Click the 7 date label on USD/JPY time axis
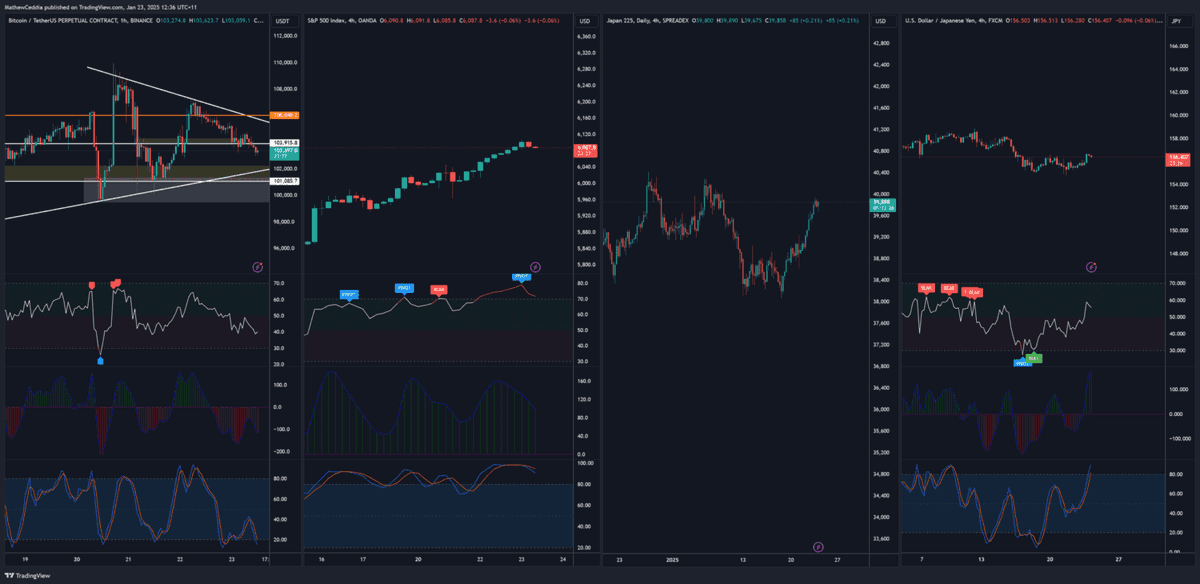 coord(921,560)
